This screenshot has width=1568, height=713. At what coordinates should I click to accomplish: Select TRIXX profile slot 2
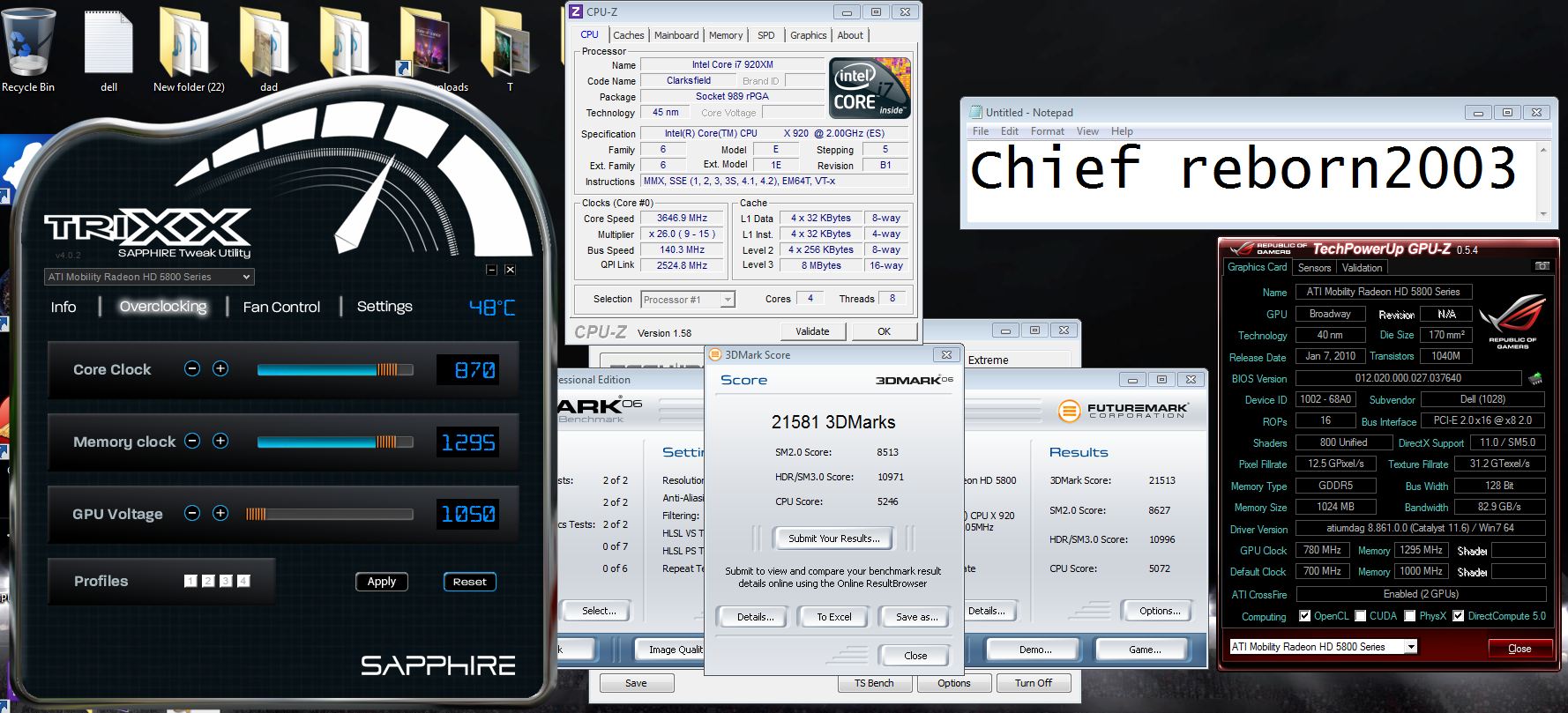pos(208,581)
